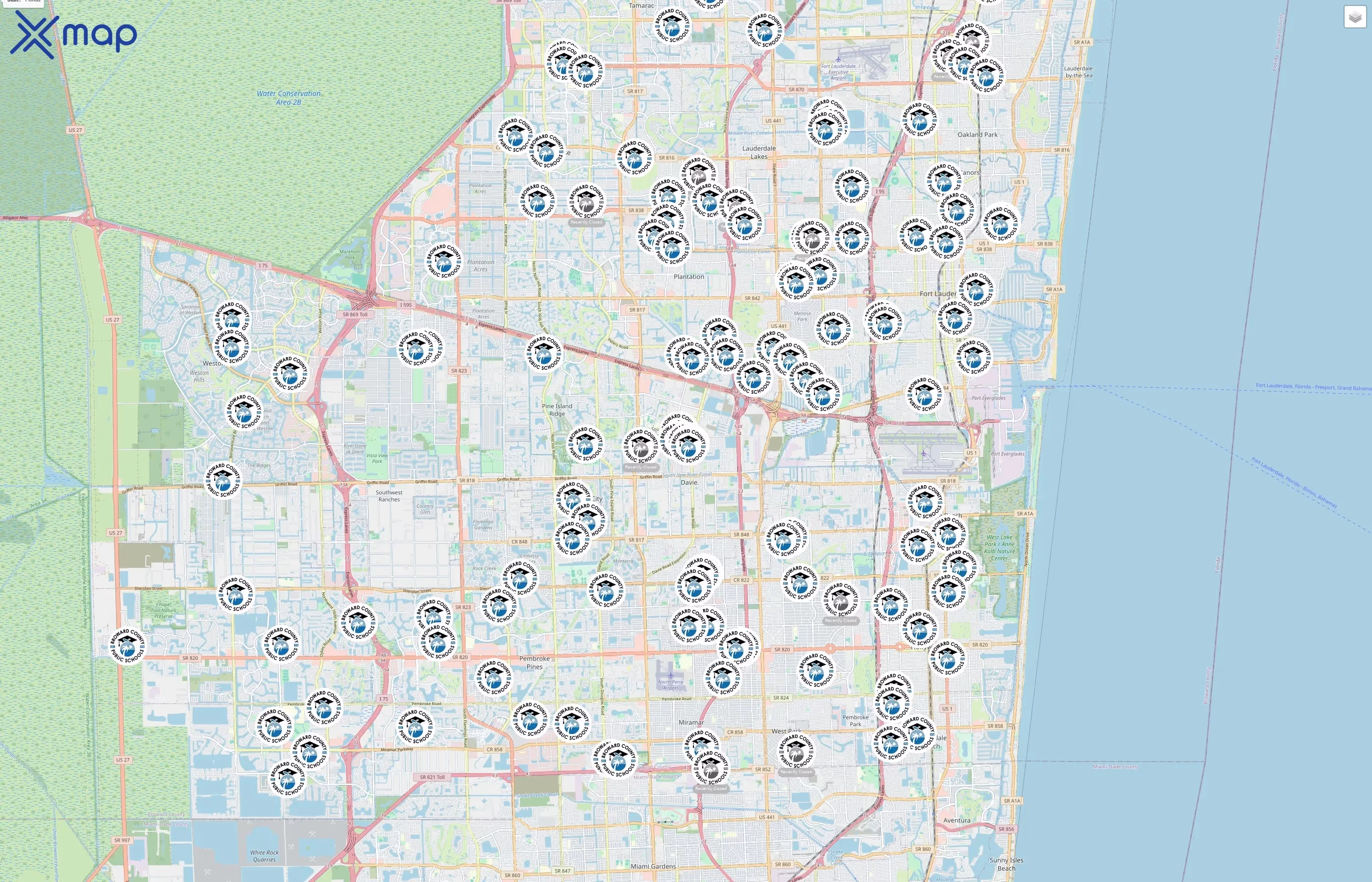Viewport: 1372px width, 882px height.
Task: Click the Southwest Ranches label
Action: click(x=389, y=496)
